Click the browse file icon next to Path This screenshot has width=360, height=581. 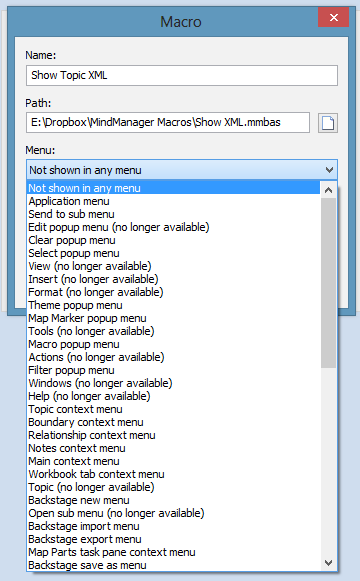point(328,123)
